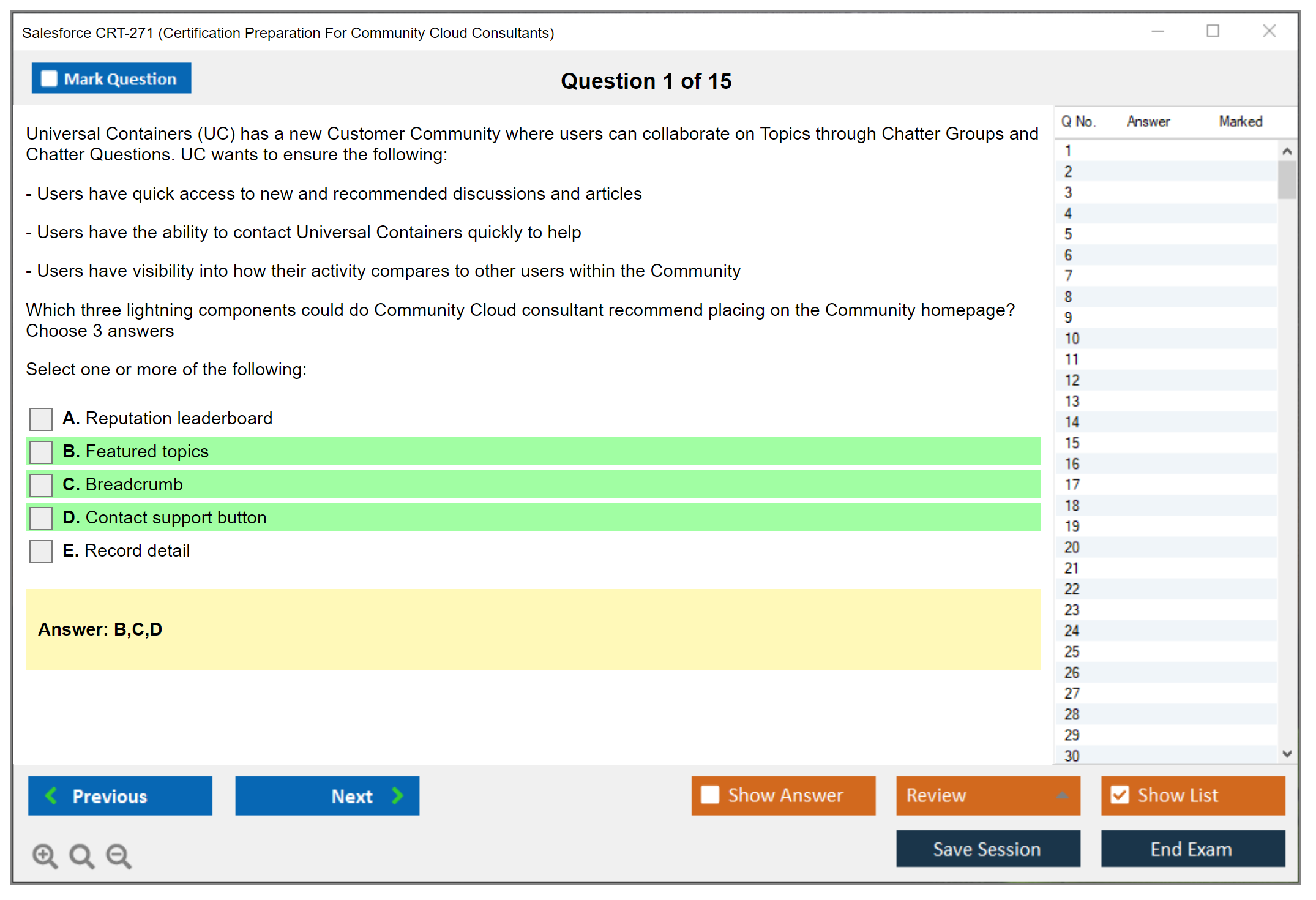Screen dimensions: 1316x900
Task: Click the green arrow on Previous button
Action: click(x=51, y=795)
